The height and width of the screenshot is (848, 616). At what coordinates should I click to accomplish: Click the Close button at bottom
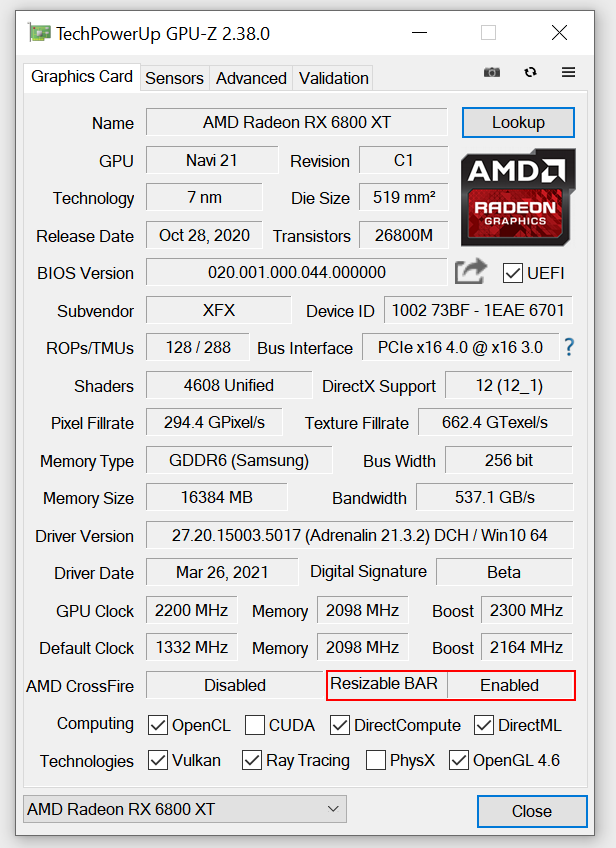(x=532, y=811)
